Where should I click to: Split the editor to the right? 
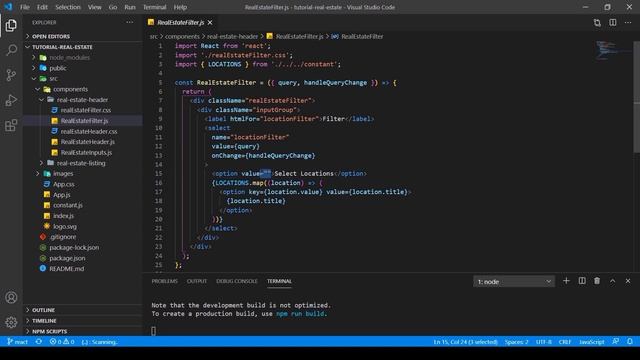click(x=613, y=22)
